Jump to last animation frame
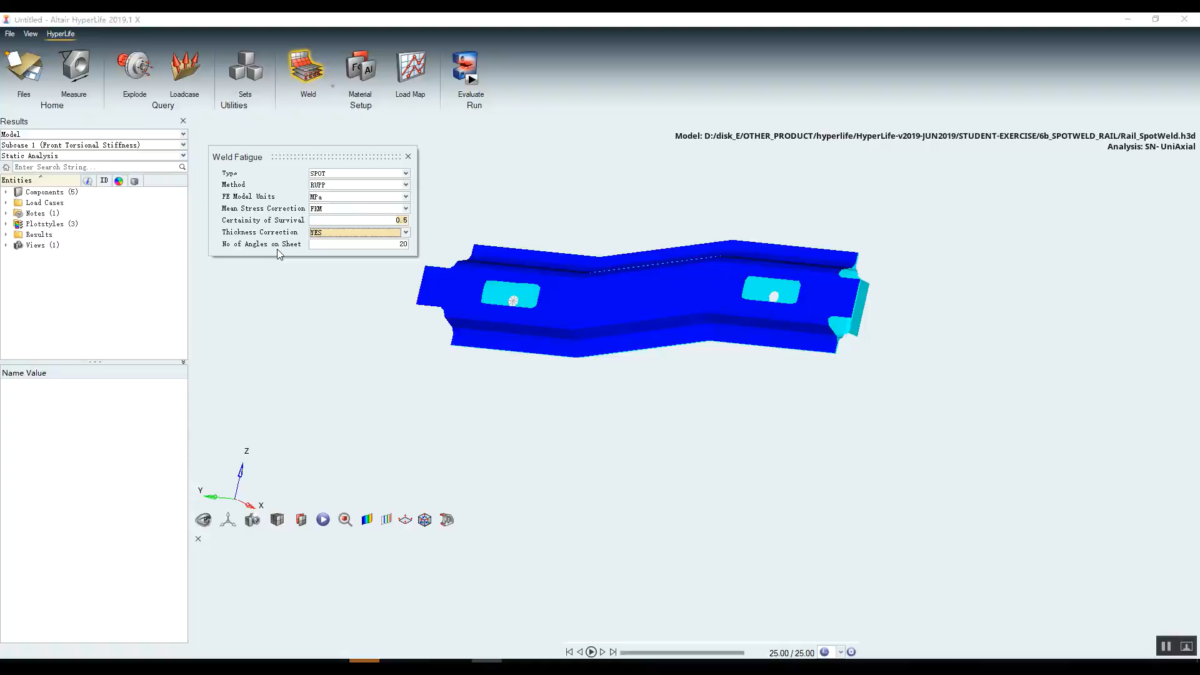The image size is (1200, 675). 613,652
